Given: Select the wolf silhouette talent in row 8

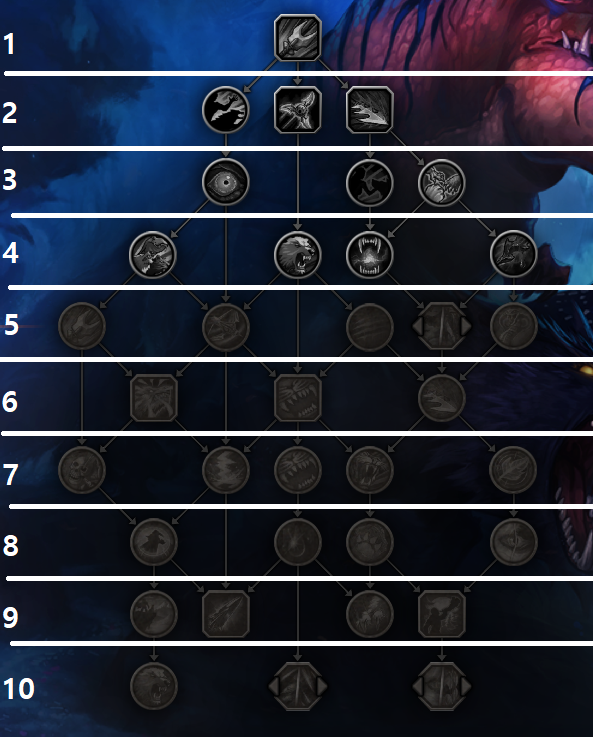Looking at the screenshot, I should (x=154, y=542).
